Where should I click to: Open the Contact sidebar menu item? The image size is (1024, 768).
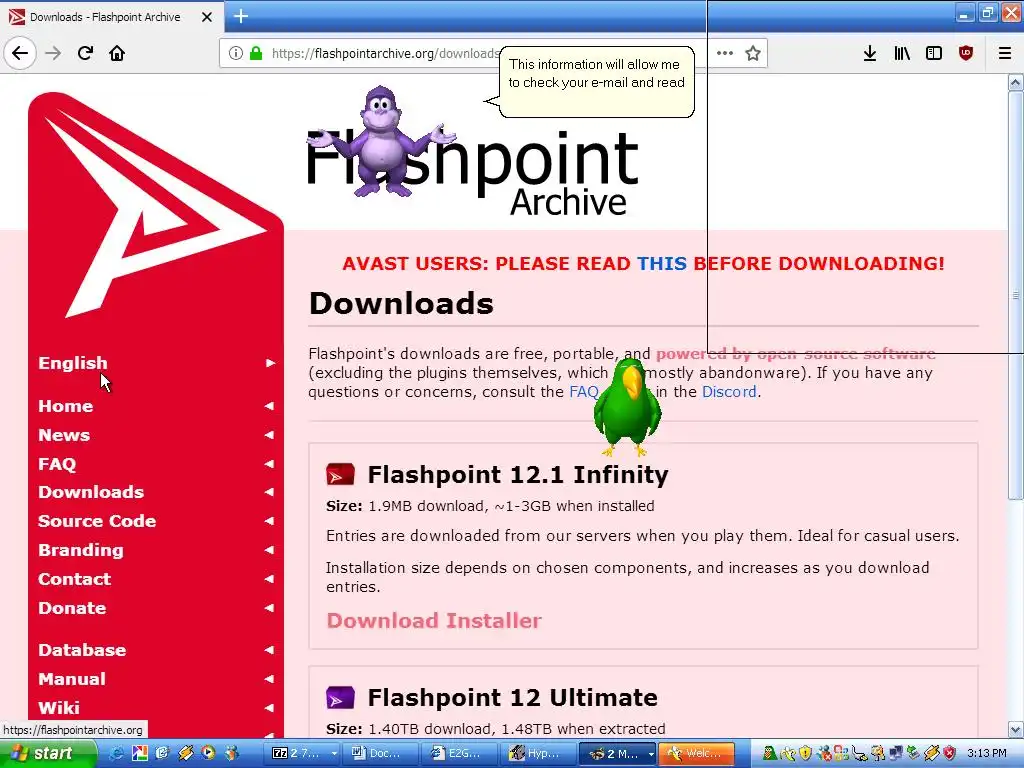[x=74, y=579]
